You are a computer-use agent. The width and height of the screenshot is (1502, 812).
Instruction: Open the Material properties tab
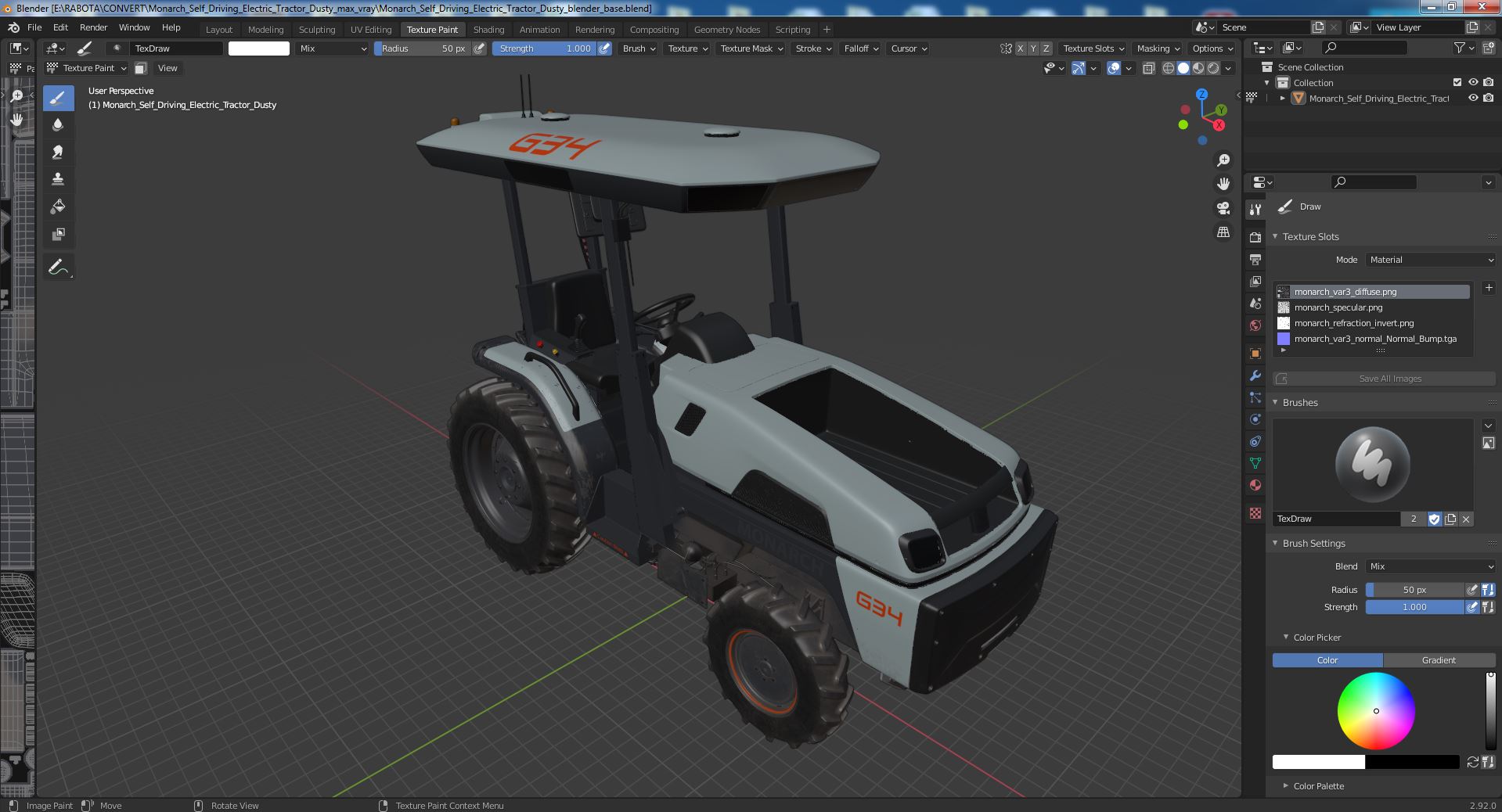point(1255,485)
